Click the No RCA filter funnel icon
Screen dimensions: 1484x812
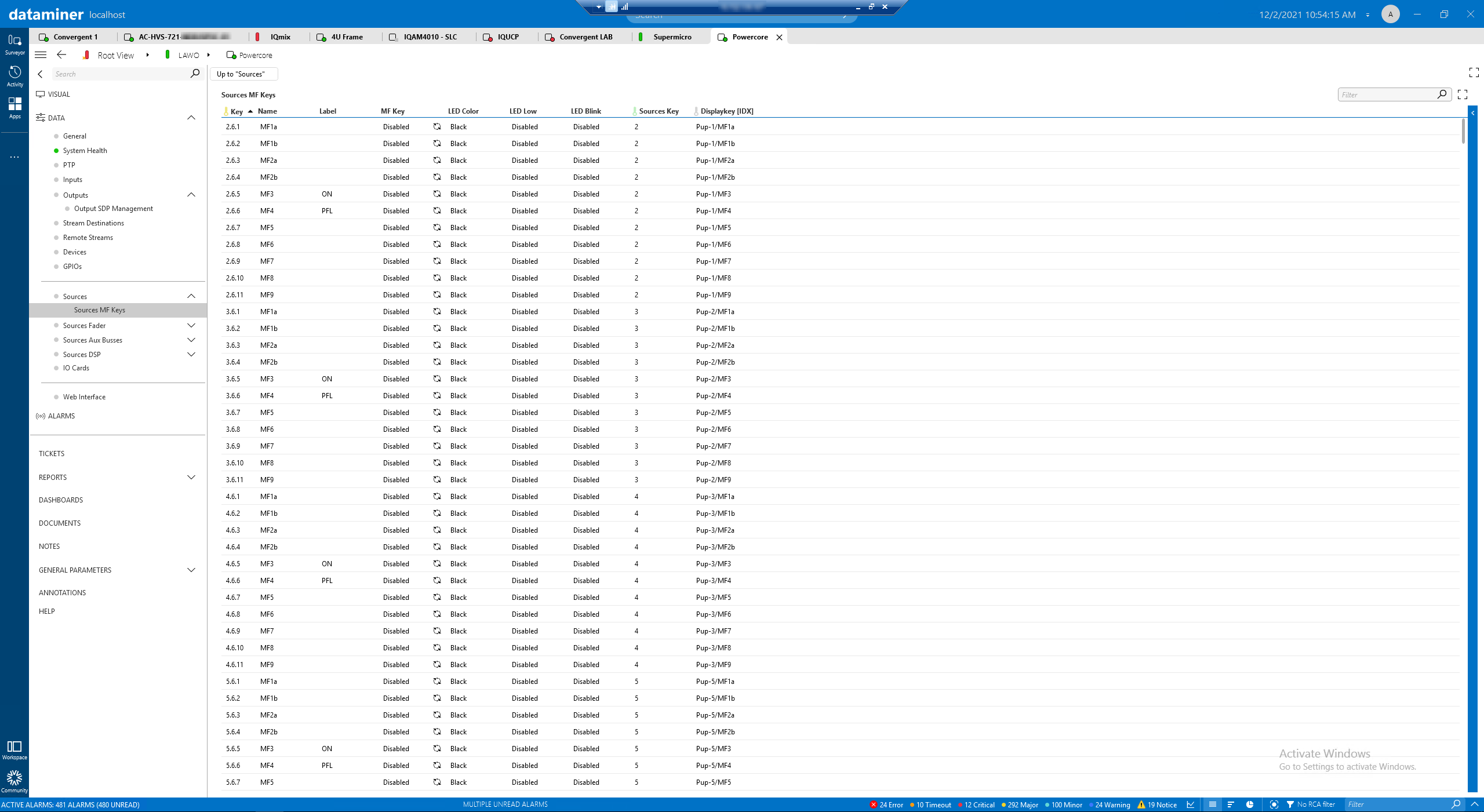1290,804
